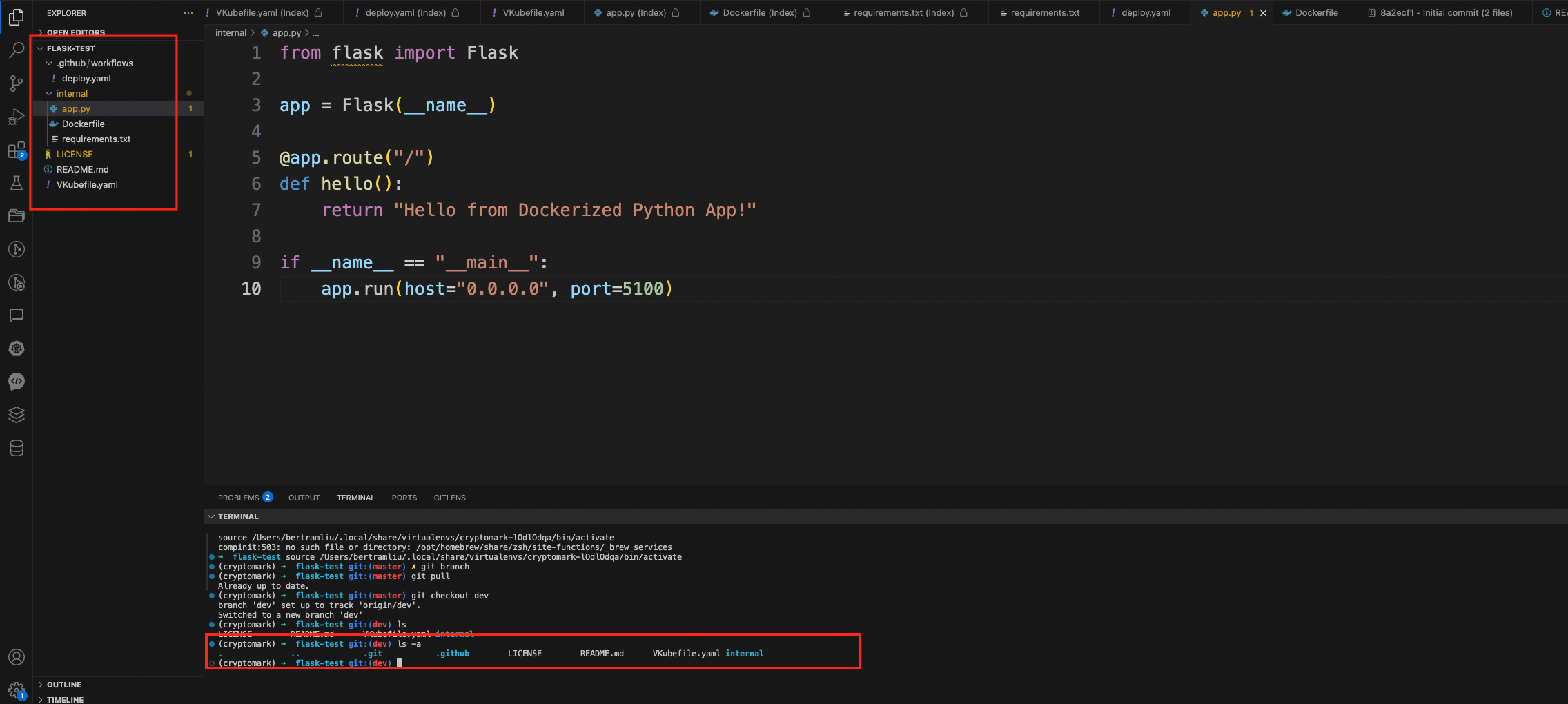Open the Manage gear icon
The width and height of the screenshot is (1568, 704).
(17, 690)
